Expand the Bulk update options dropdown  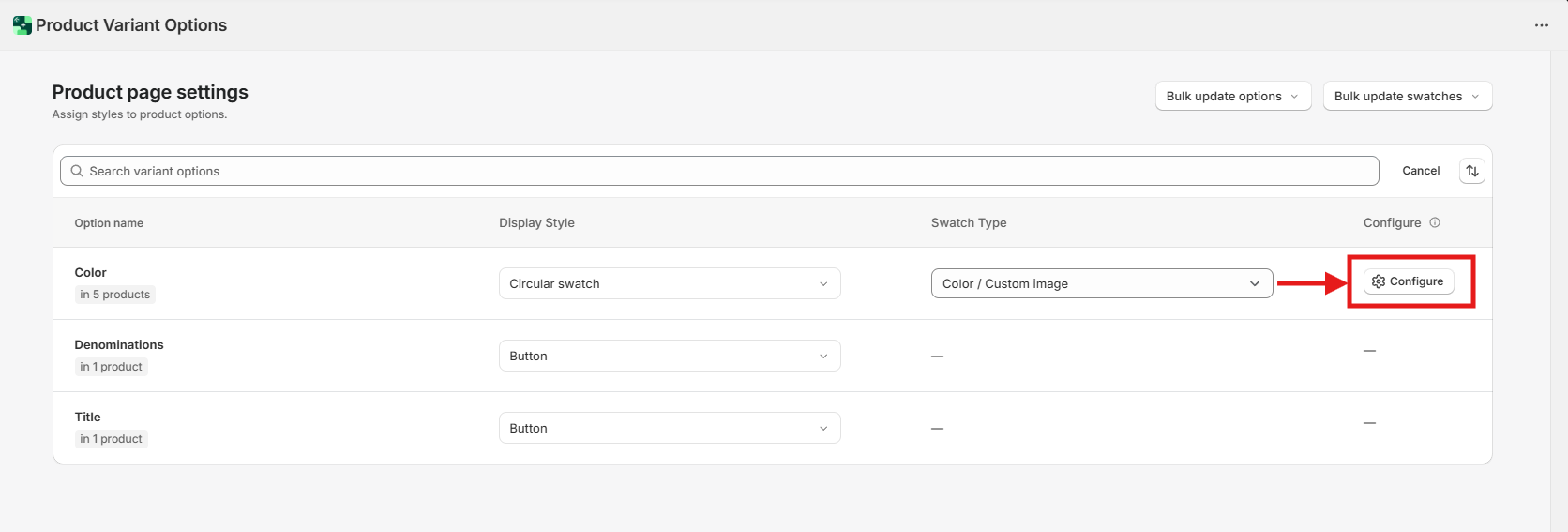[x=1232, y=96]
